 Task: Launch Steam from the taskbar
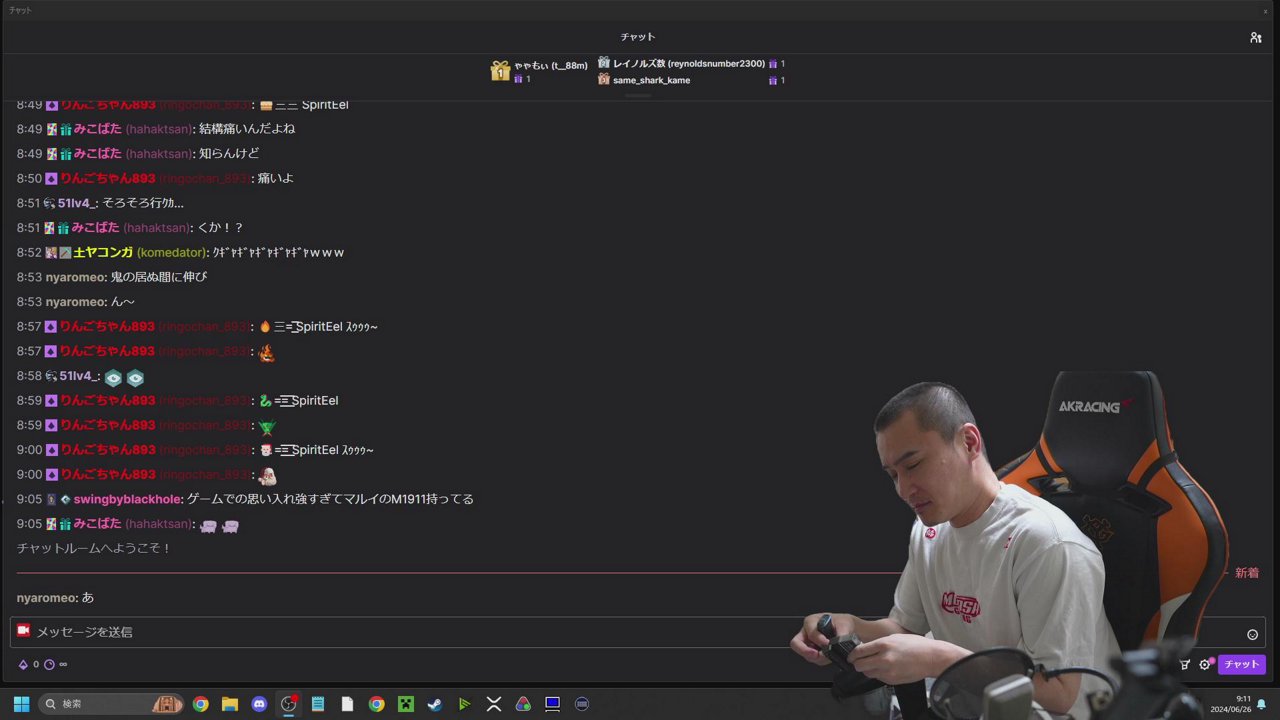(435, 704)
